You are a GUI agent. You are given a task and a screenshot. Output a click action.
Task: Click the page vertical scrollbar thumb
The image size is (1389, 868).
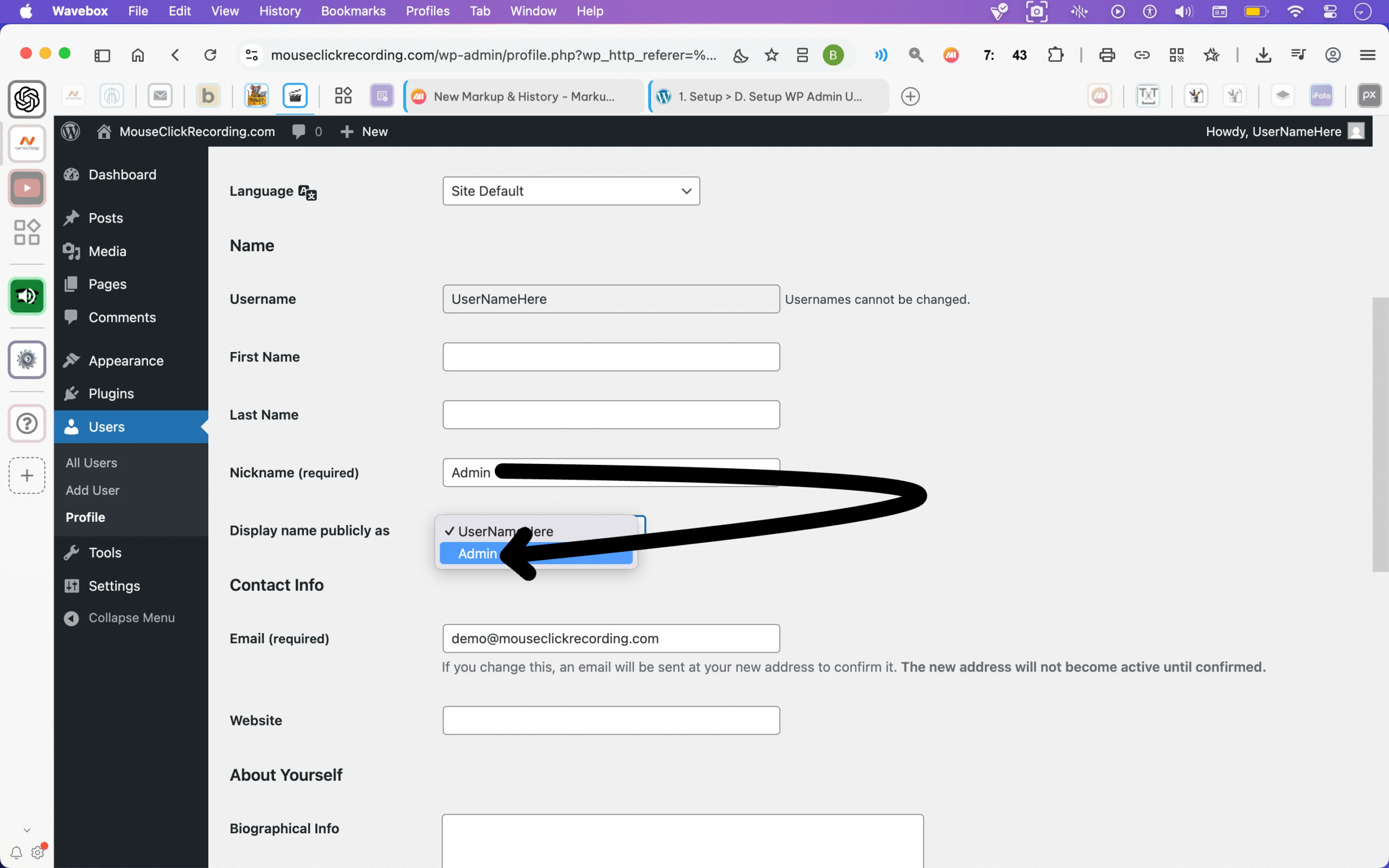1380,434
